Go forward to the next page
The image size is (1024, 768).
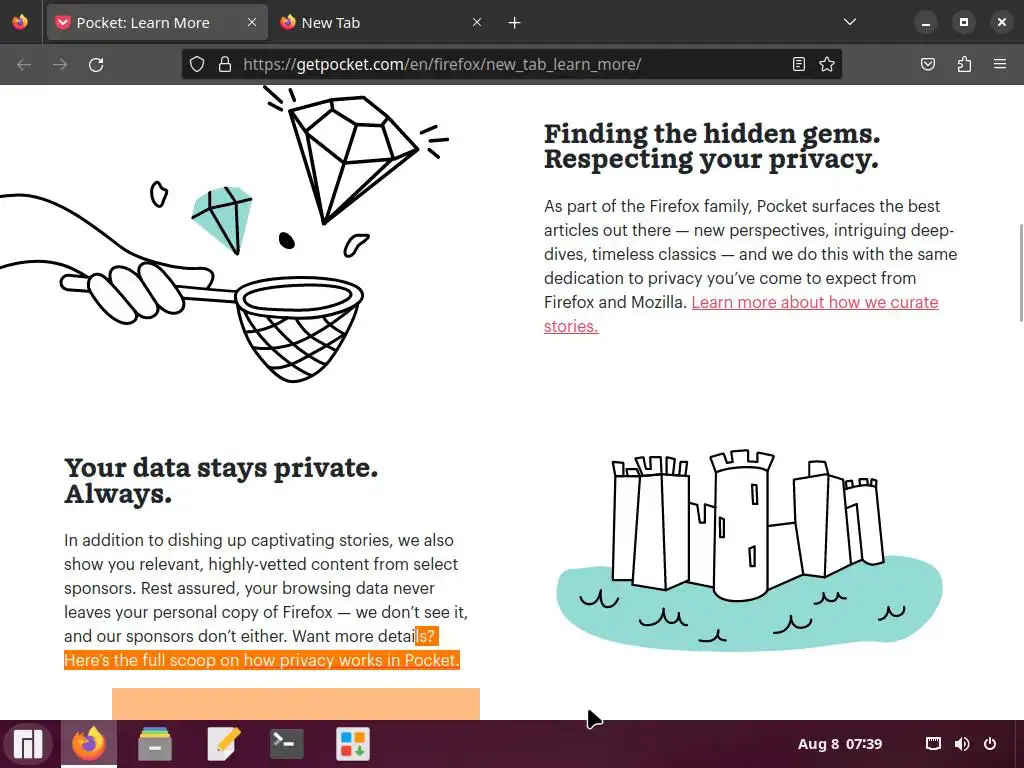(60, 65)
